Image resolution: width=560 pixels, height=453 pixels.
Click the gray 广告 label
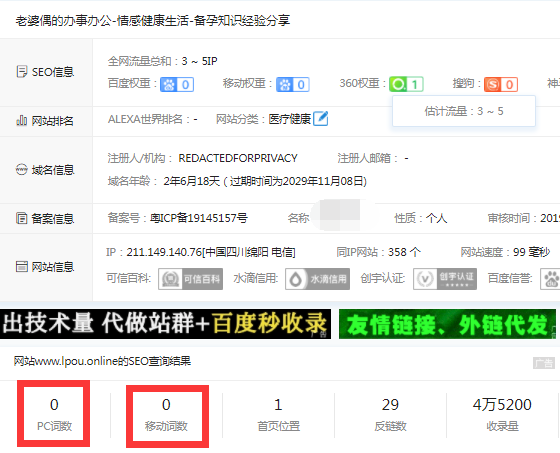pos(544,363)
